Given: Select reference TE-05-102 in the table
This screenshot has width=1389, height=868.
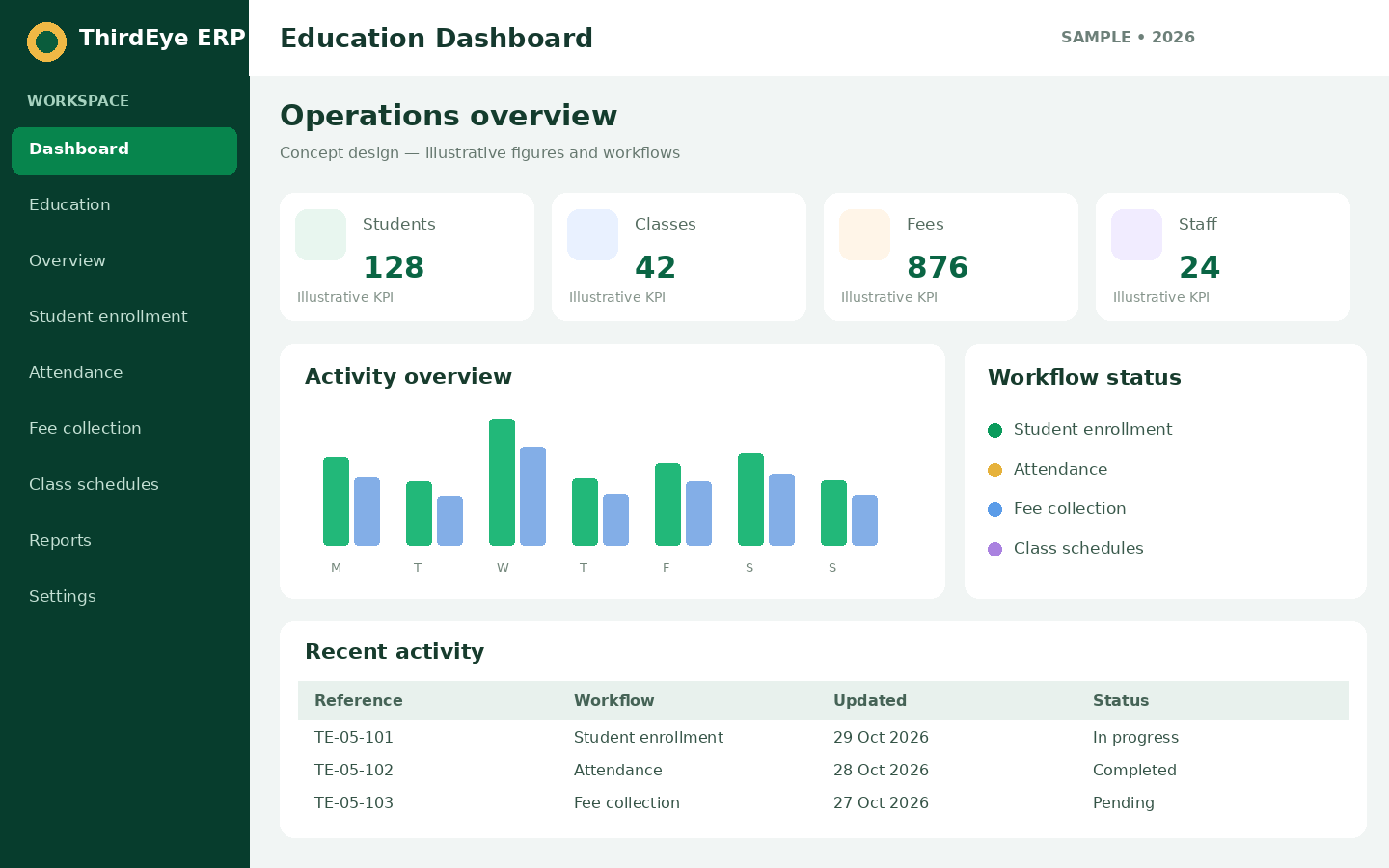Looking at the screenshot, I should tap(354, 771).
